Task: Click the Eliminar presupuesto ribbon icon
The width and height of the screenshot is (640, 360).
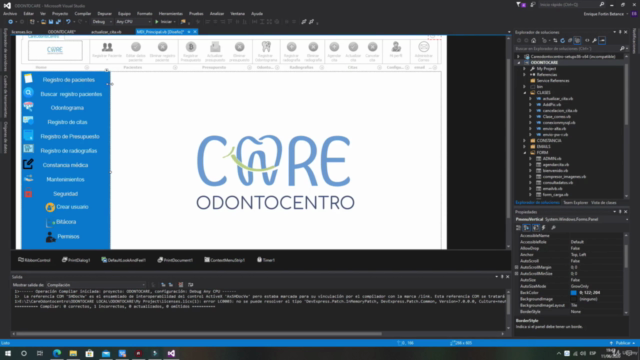Action: [x=240, y=47]
